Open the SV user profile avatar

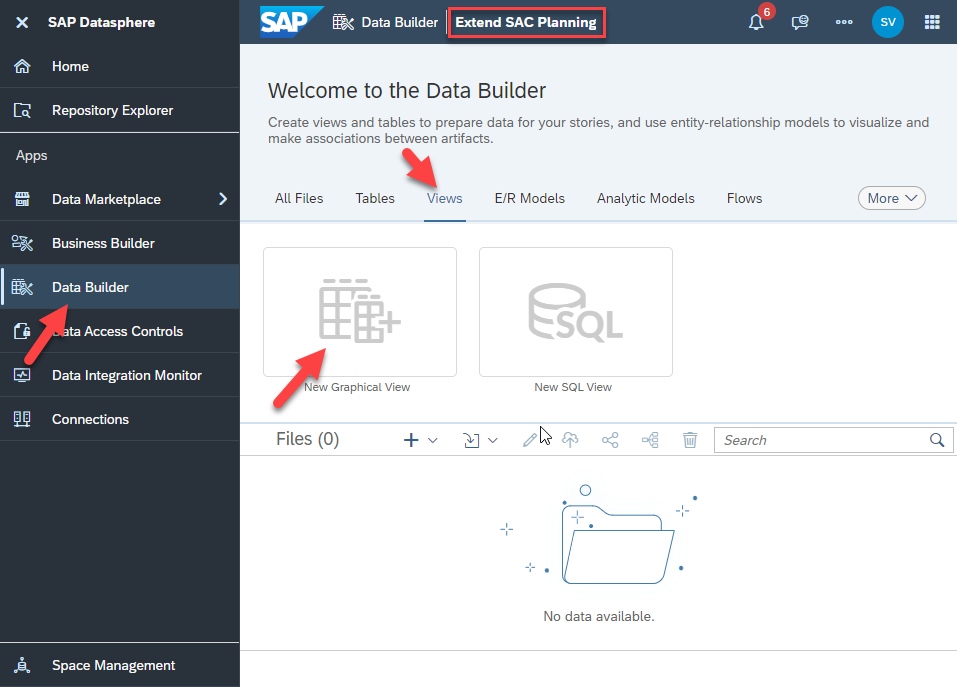tap(887, 22)
